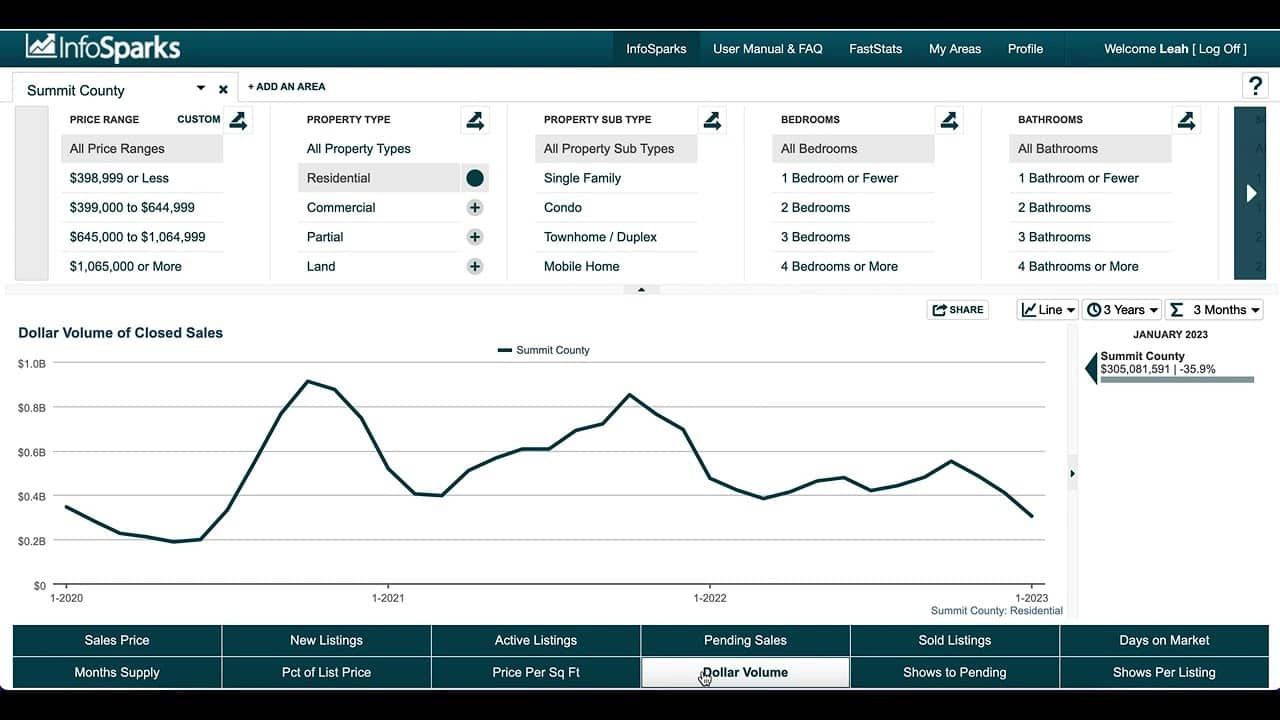1280x720 pixels.
Task: Select Condo sub type
Action: click(x=616, y=208)
